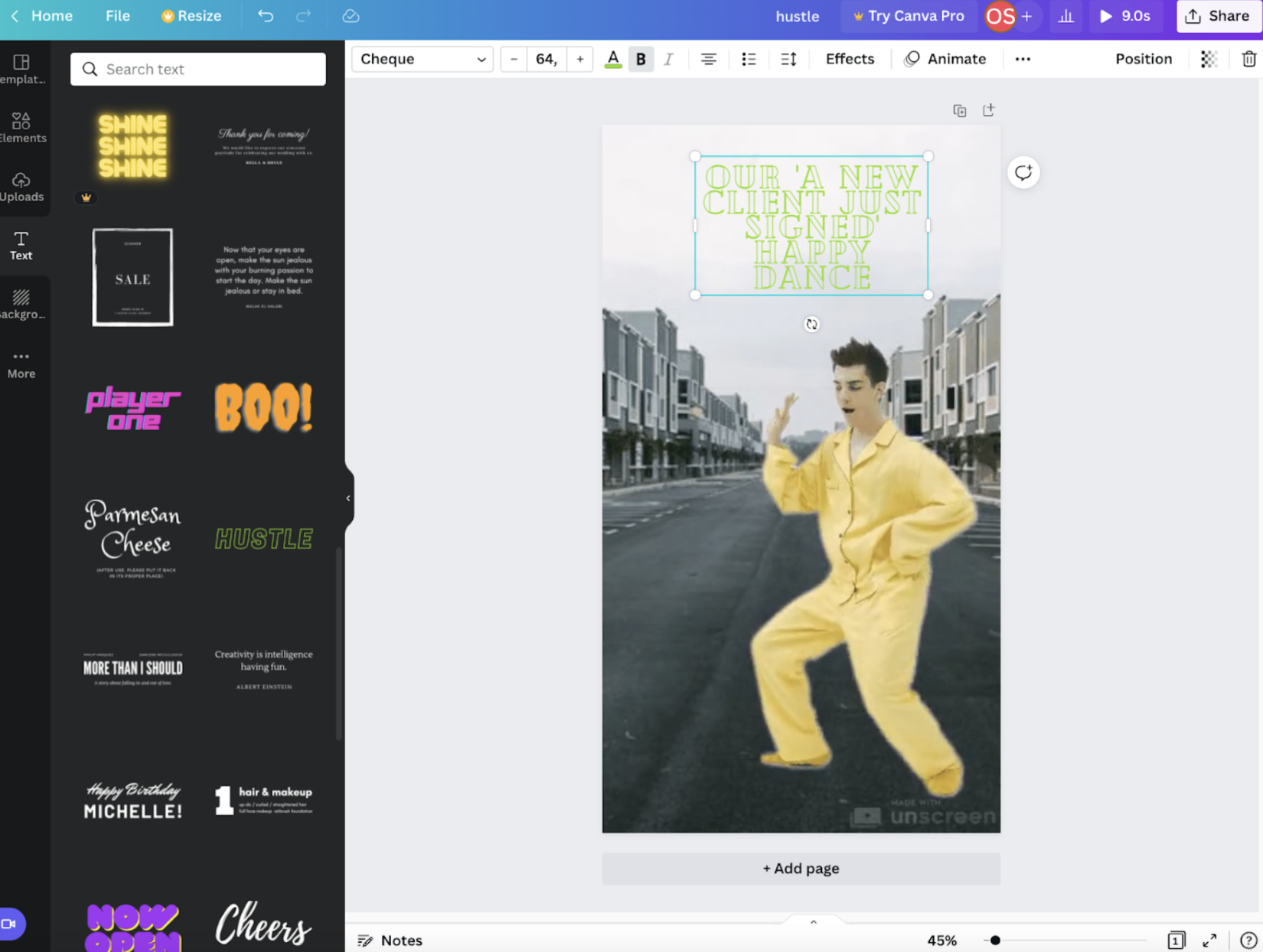Open the Position panel
The height and width of the screenshot is (952, 1263).
click(1143, 59)
